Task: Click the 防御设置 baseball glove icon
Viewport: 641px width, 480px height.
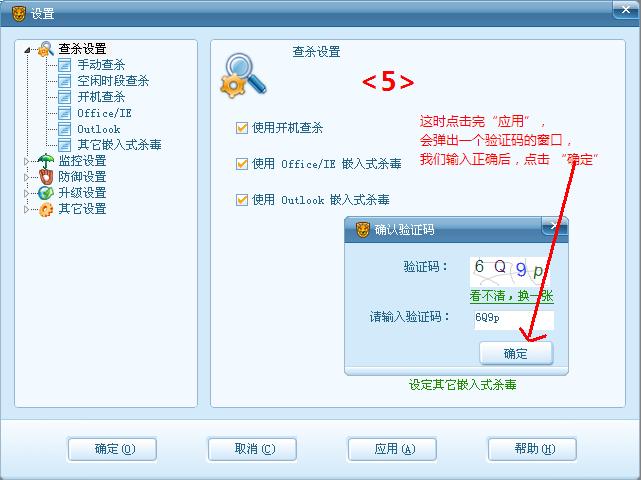Action: 46,177
